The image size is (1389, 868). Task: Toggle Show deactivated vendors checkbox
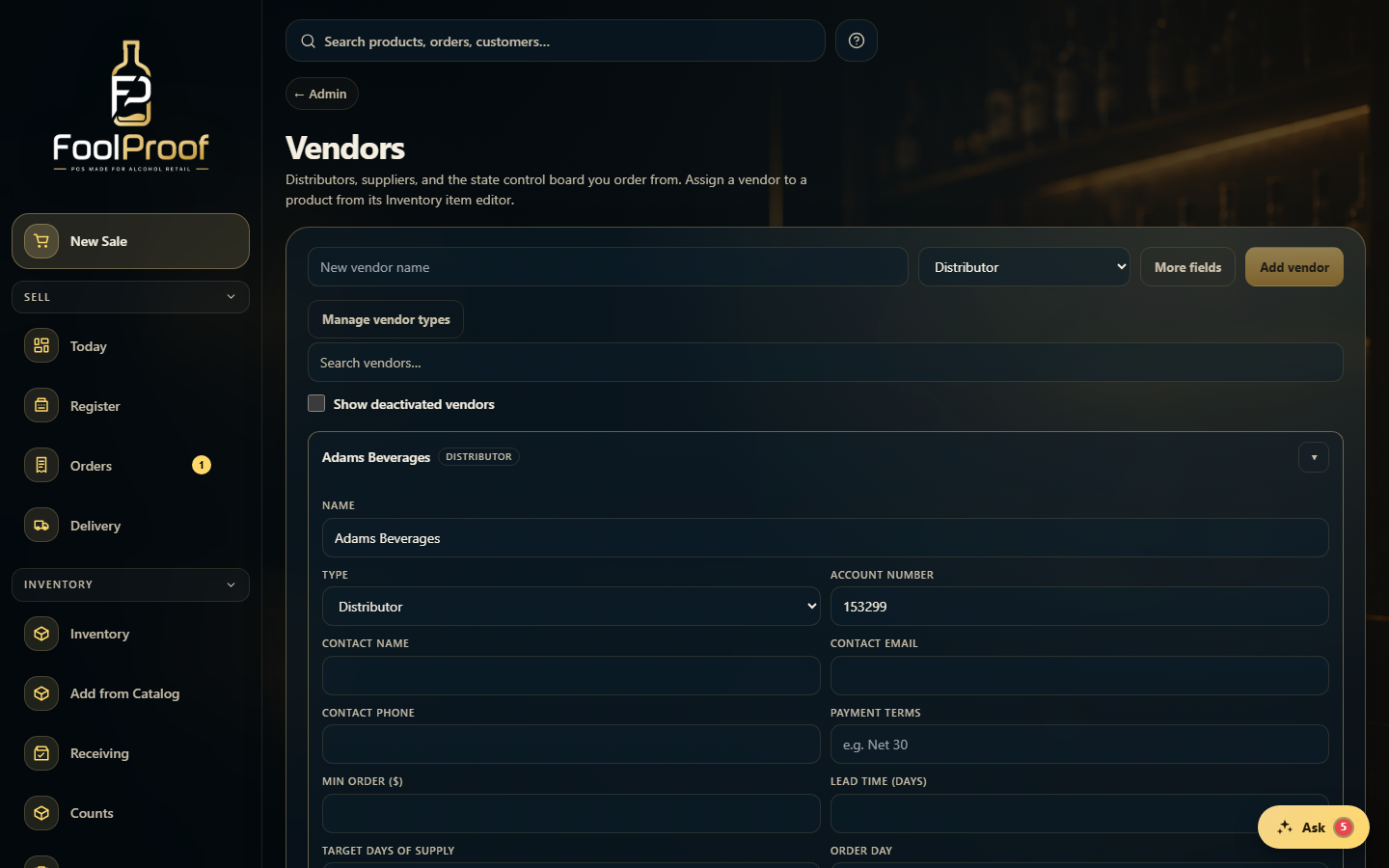point(316,403)
